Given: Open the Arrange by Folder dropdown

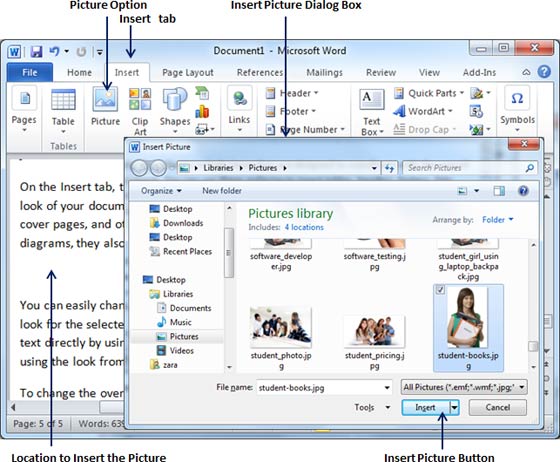Looking at the screenshot, I should pos(498,220).
